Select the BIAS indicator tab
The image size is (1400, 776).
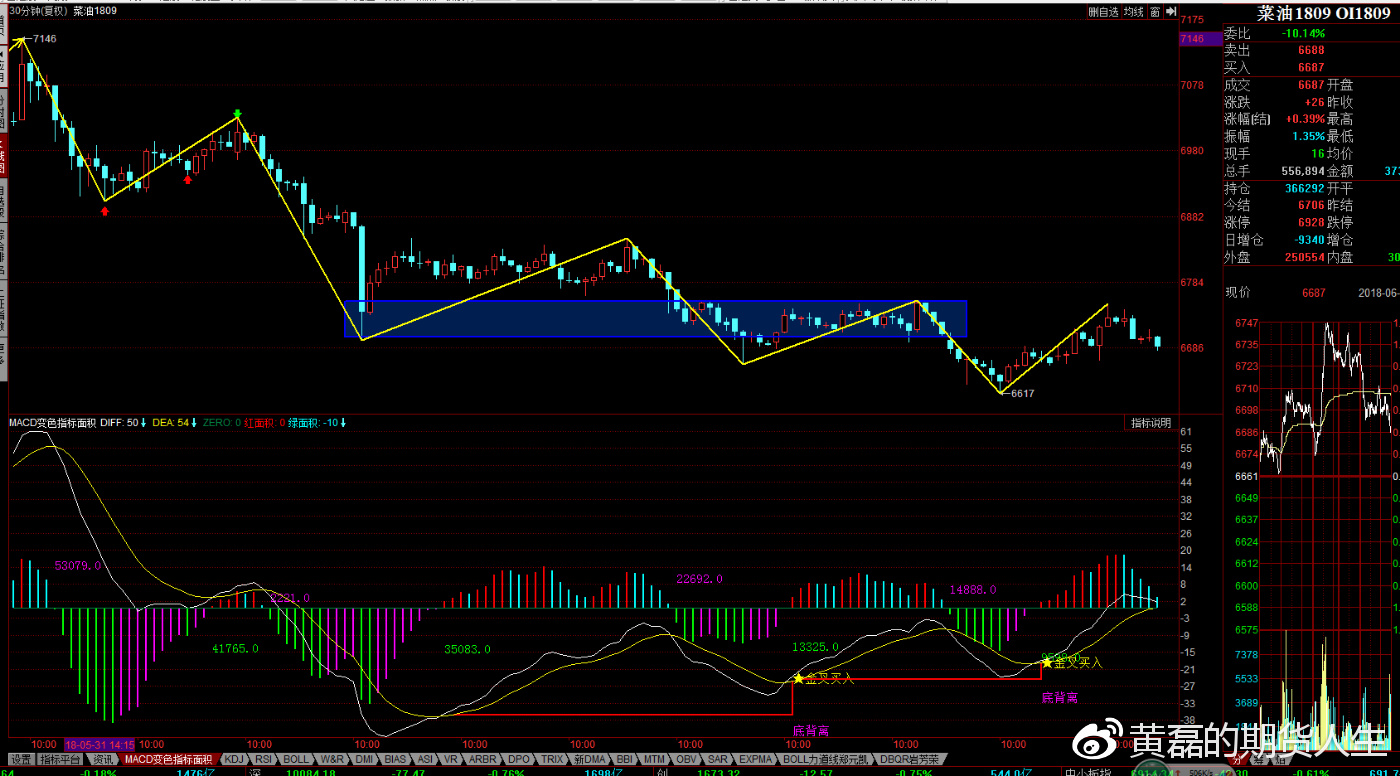pos(396,759)
